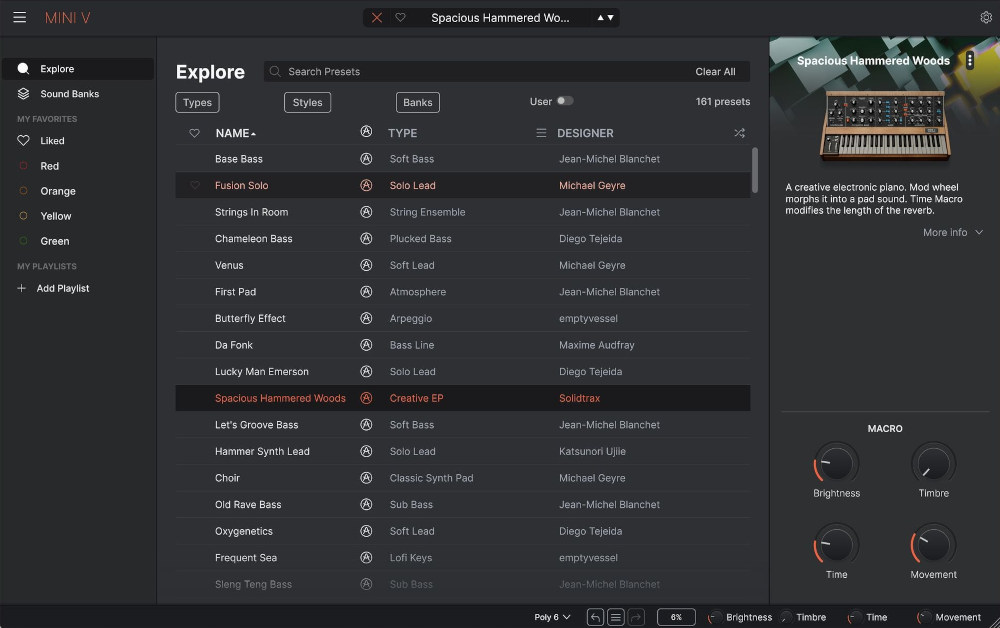Click the undo arrow in the bottom toolbar
This screenshot has width=1000, height=628.
click(x=594, y=617)
